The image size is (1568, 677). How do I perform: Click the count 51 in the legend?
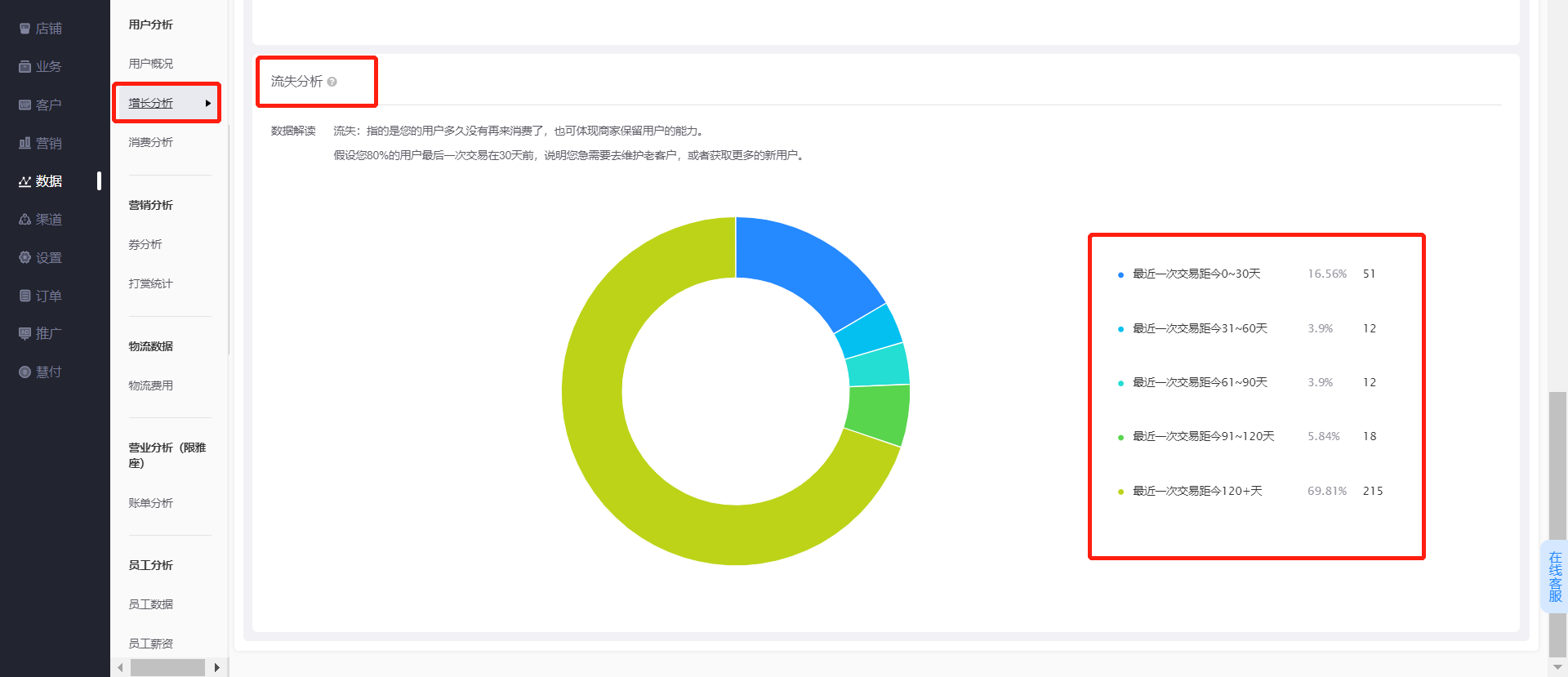pos(1370,274)
